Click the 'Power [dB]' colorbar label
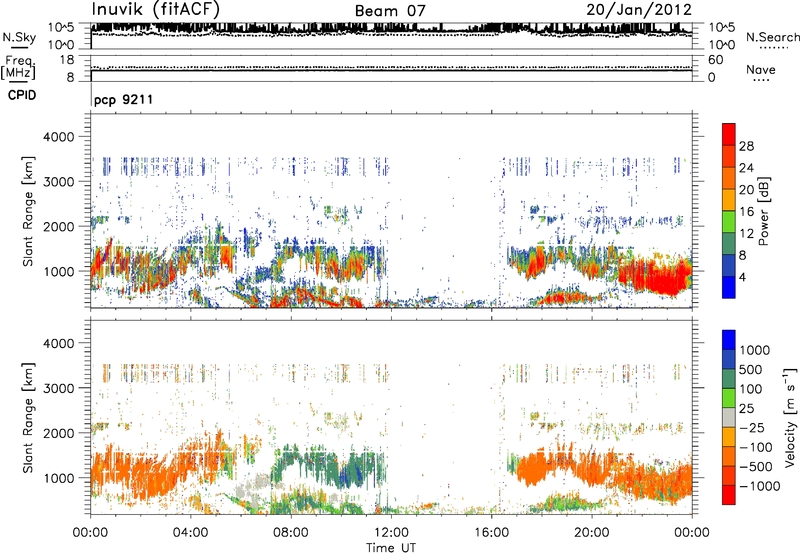This screenshot has width=800, height=554. tap(763, 211)
